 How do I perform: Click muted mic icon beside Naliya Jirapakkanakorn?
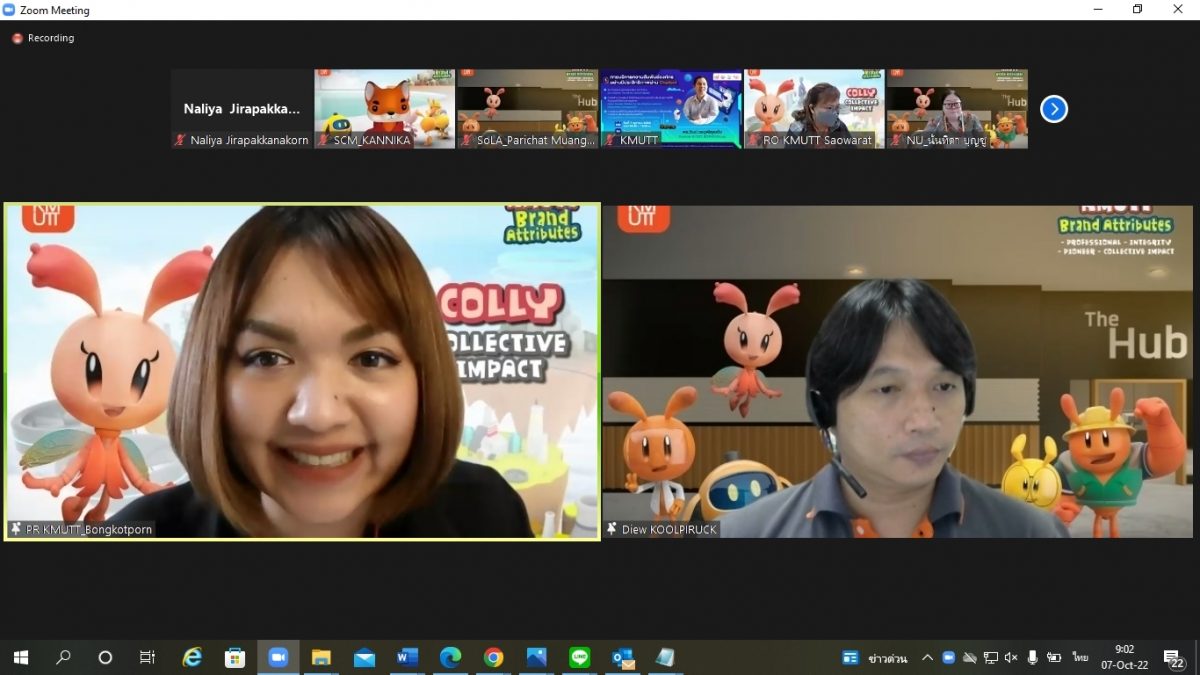[x=180, y=141]
